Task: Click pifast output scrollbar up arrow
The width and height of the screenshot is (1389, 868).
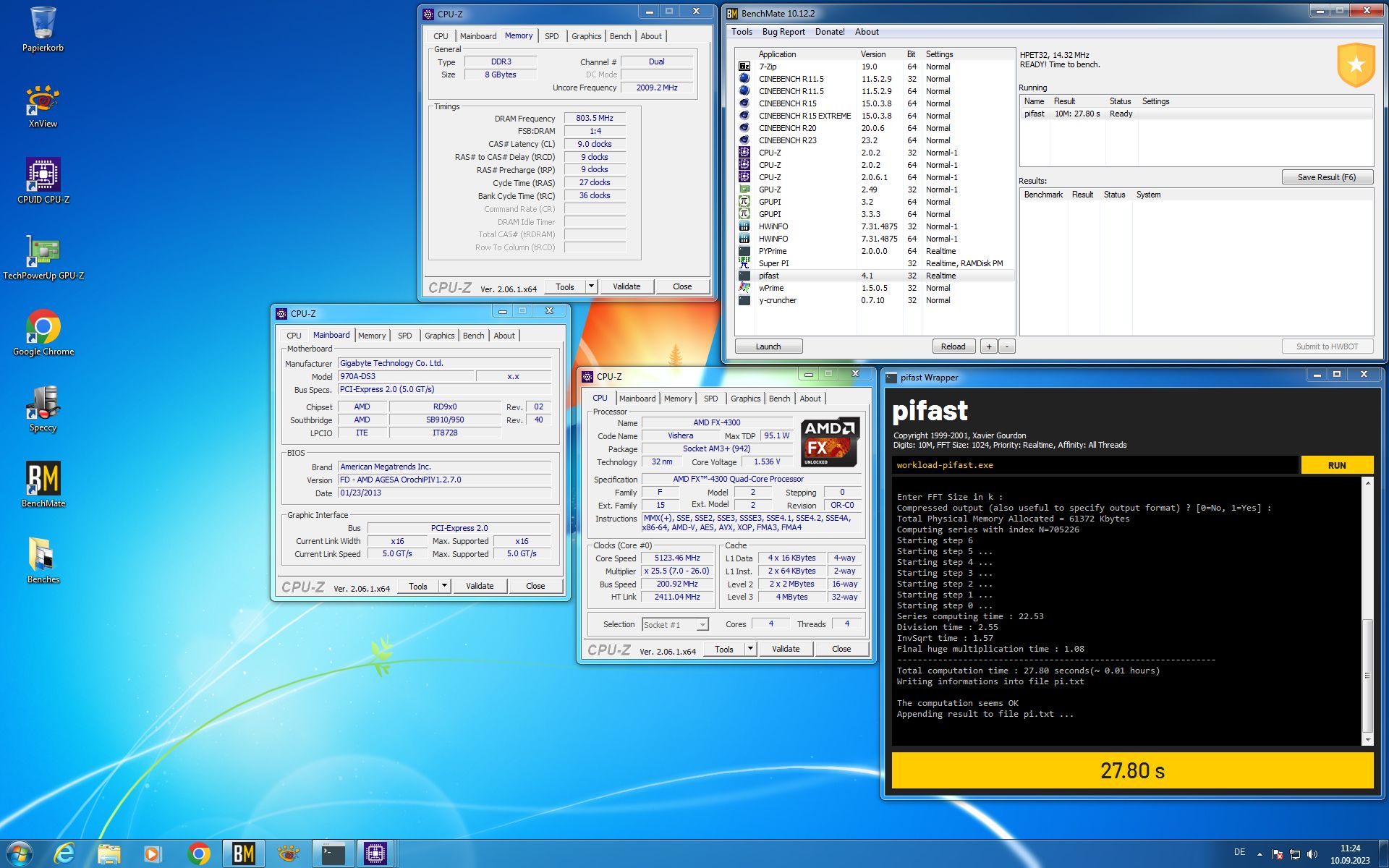Action: click(x=1367, y=482)
